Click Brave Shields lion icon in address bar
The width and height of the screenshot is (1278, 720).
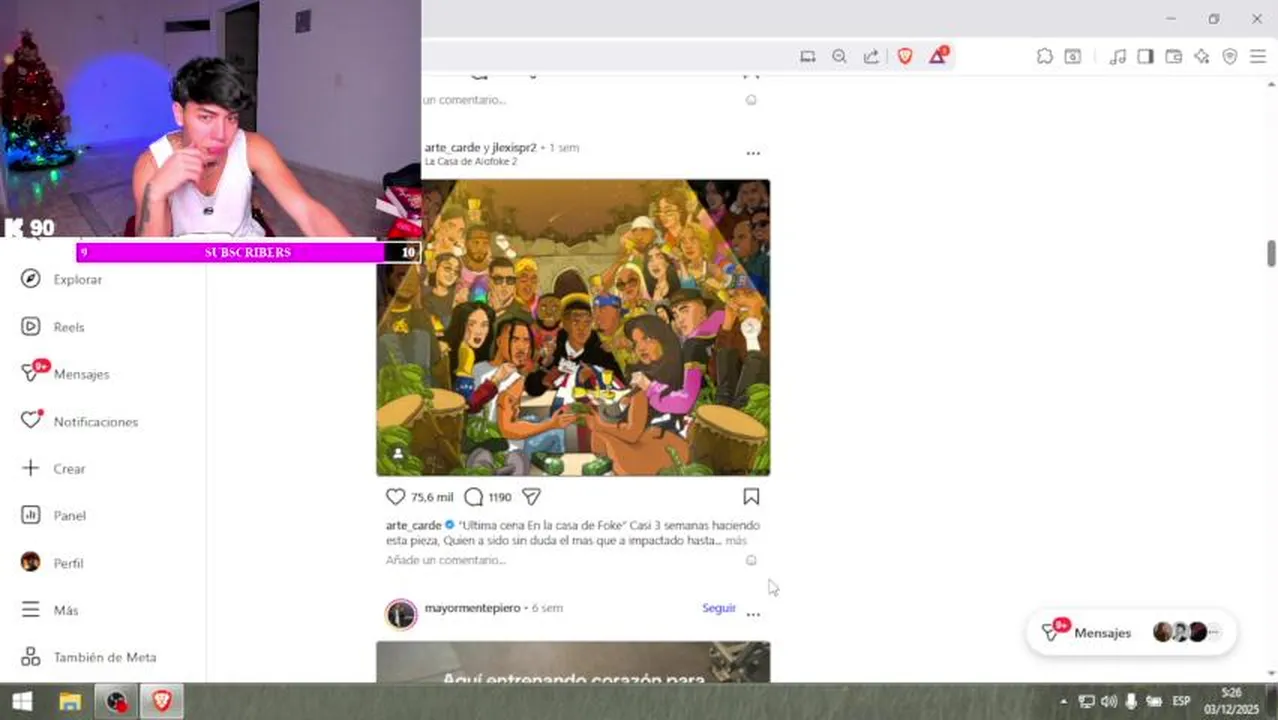point(905,57)
